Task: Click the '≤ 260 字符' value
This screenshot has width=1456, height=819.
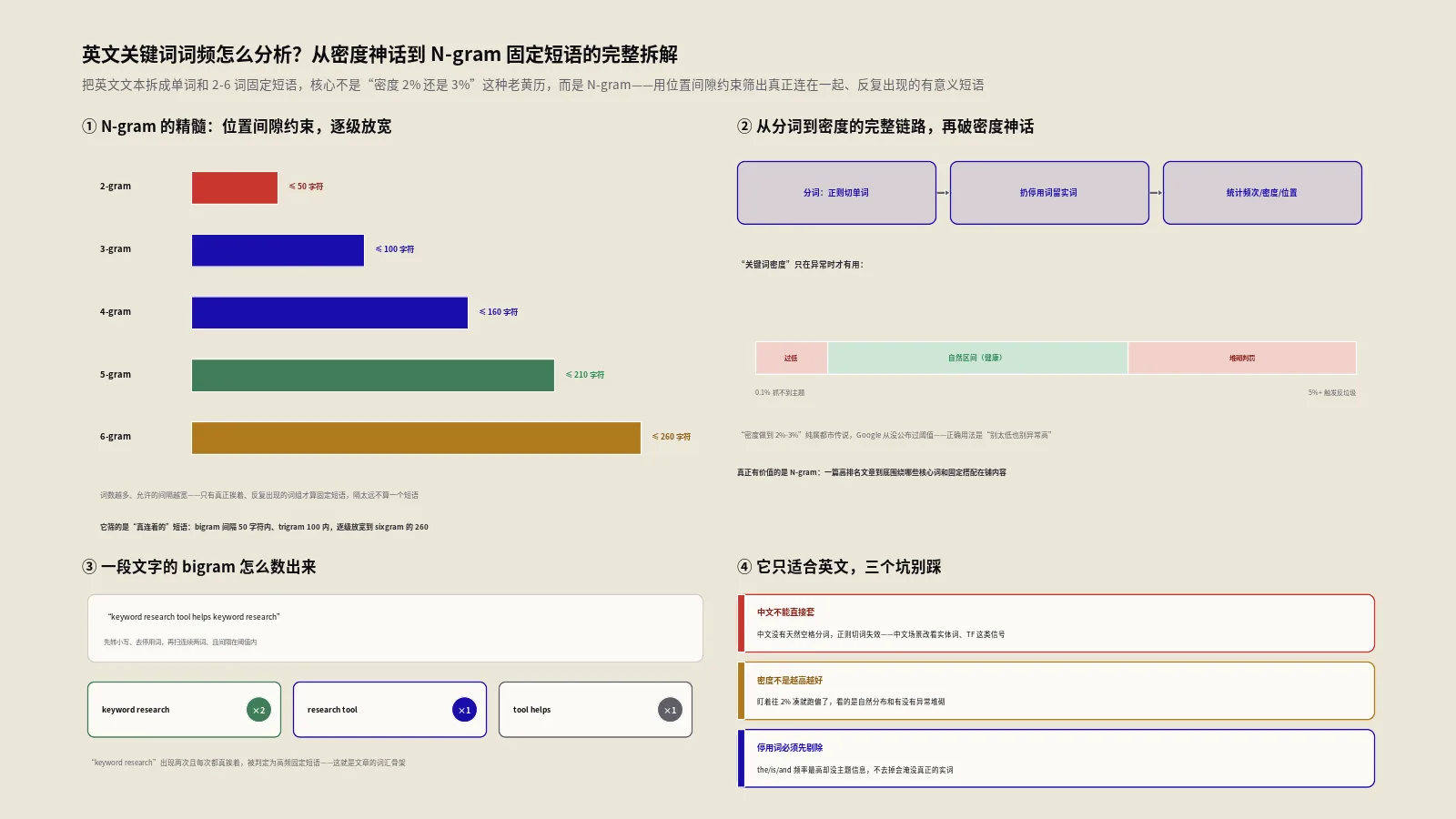Action: (x=672, y=437)
